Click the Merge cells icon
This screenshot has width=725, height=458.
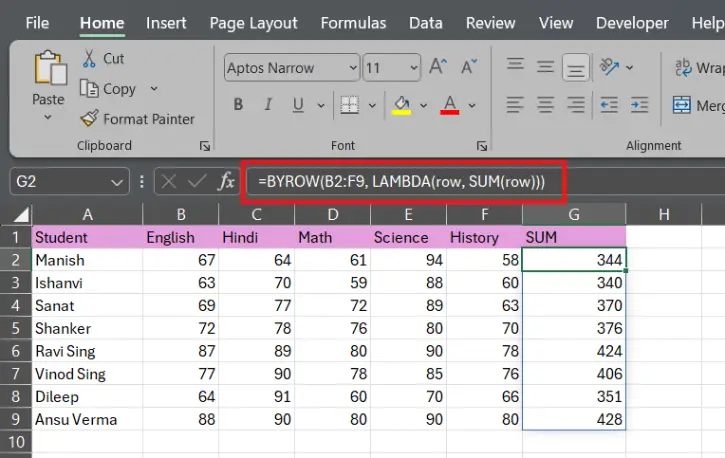point(682,105)
